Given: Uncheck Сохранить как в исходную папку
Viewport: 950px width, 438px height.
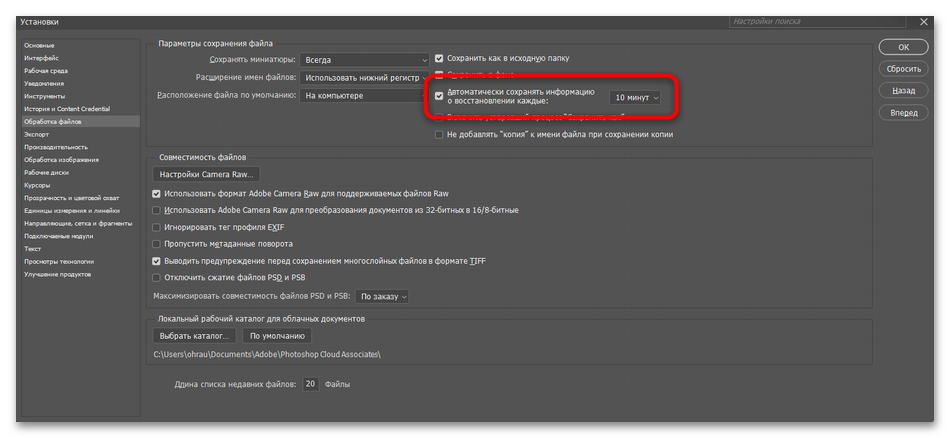Looking at the screenshot, I should (x=439, y=59).
